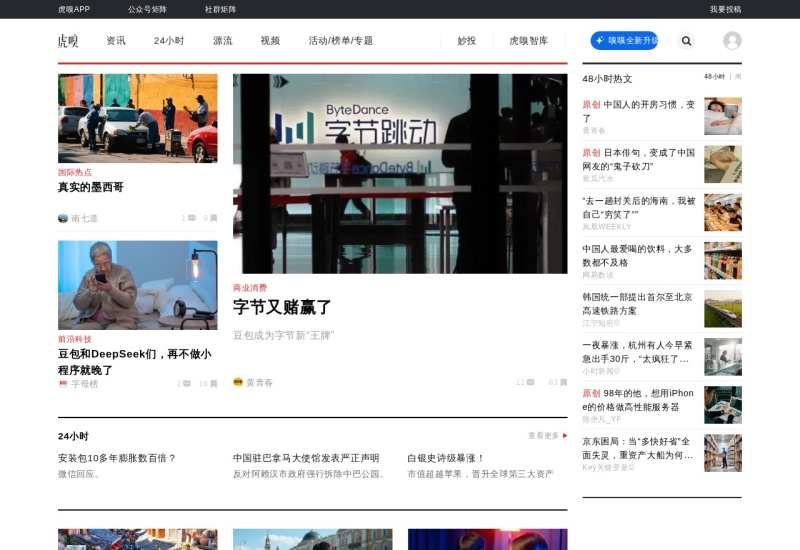Open hot article 京东困局
This screenshot has height=550, width=800.
(x=638, y=448)
